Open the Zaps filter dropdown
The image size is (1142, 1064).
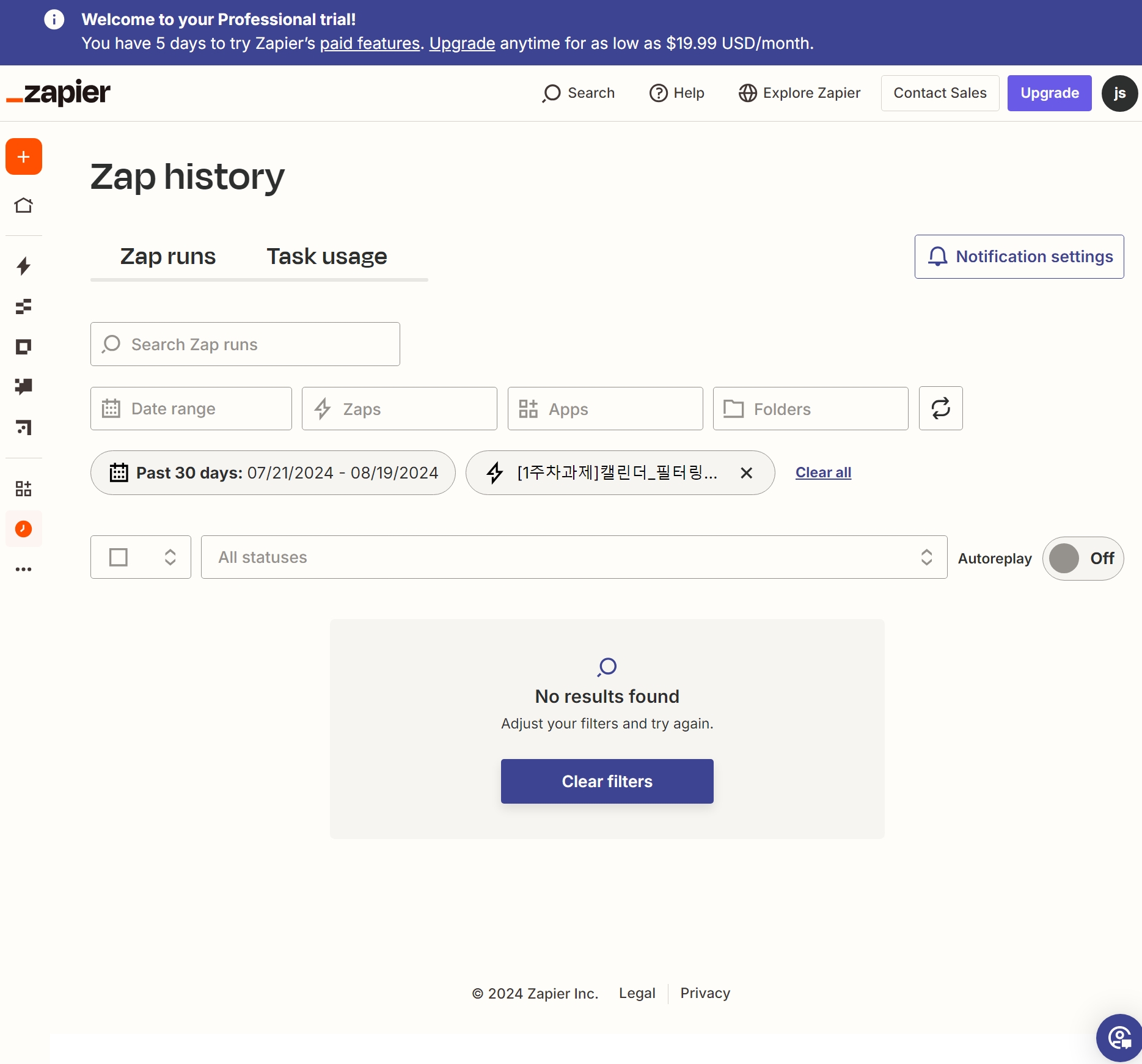pos(400,408)
